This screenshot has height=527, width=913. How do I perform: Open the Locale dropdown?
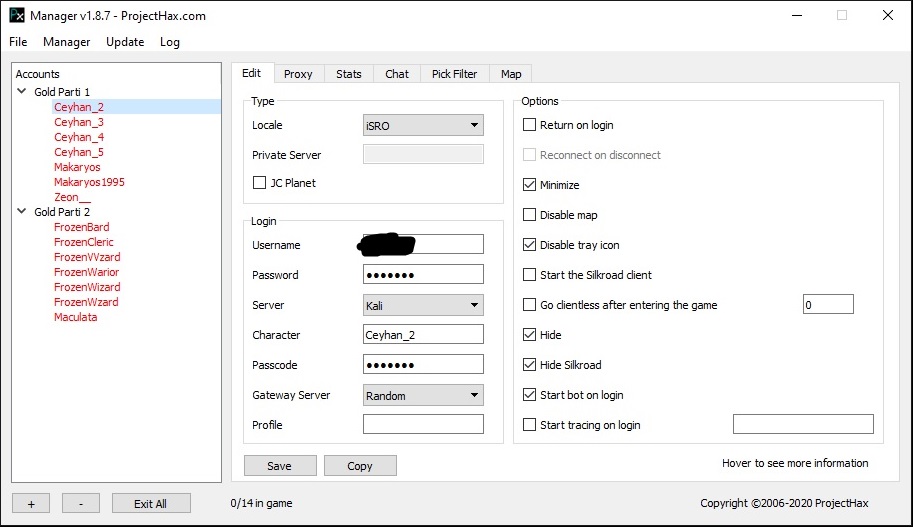pyautogui.click(x=423, y=125)
